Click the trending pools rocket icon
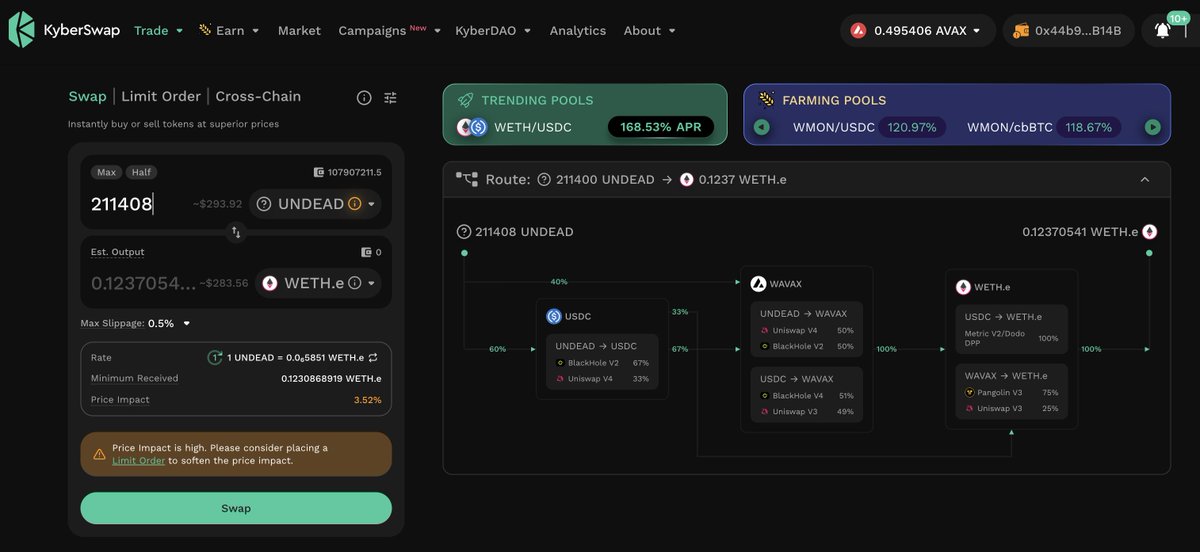This screenshot has width=1200, height=552. coord(465,100)
